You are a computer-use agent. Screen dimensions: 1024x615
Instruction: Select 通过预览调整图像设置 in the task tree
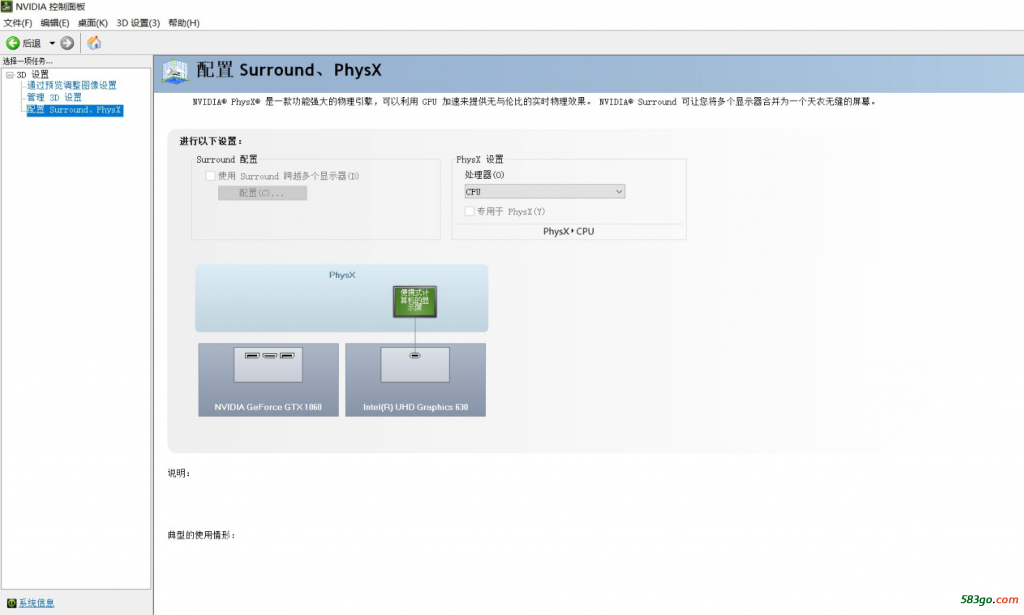click(x=72, y=86)
